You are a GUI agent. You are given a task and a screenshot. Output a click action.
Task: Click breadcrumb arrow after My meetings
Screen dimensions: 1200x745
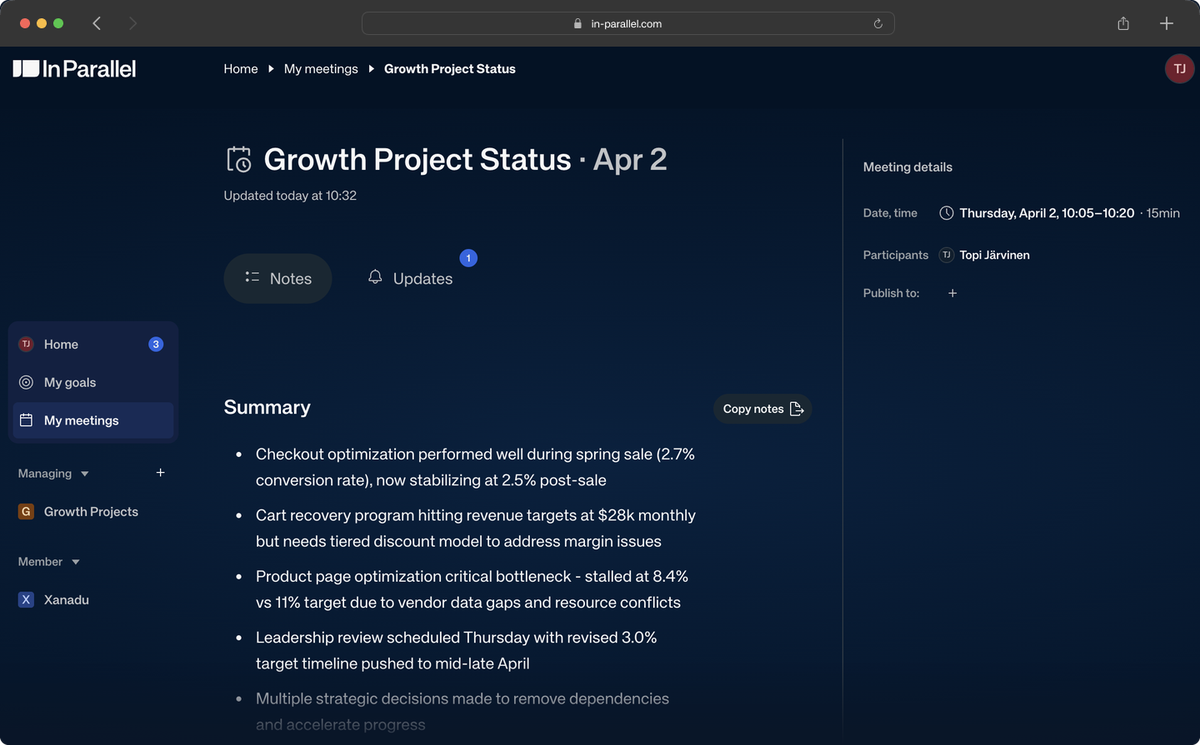[371, 69]
